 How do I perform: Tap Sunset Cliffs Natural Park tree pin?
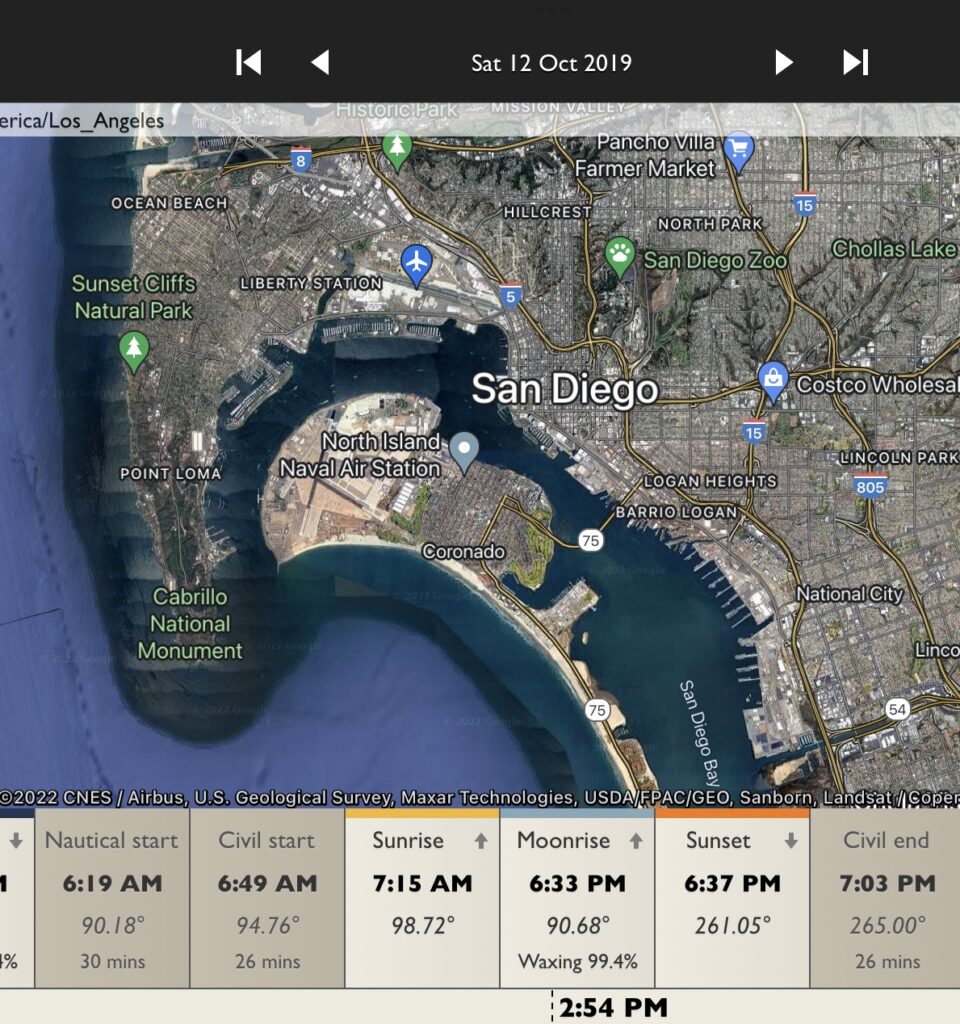(134, 352)
